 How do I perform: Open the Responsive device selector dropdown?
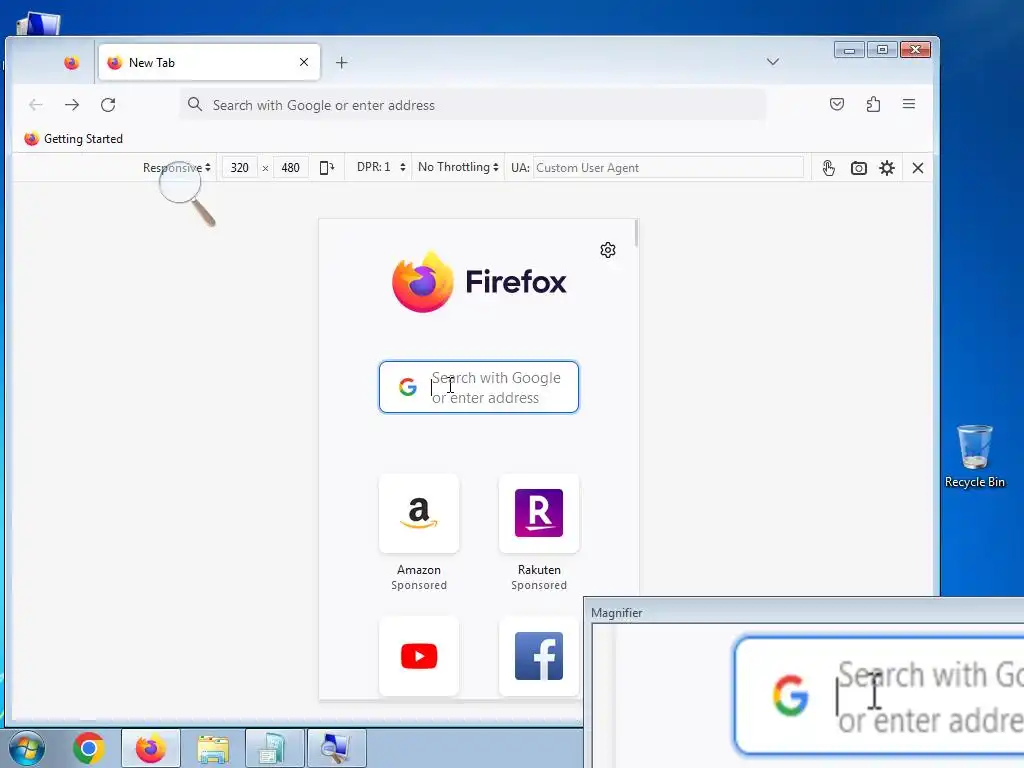176,168
